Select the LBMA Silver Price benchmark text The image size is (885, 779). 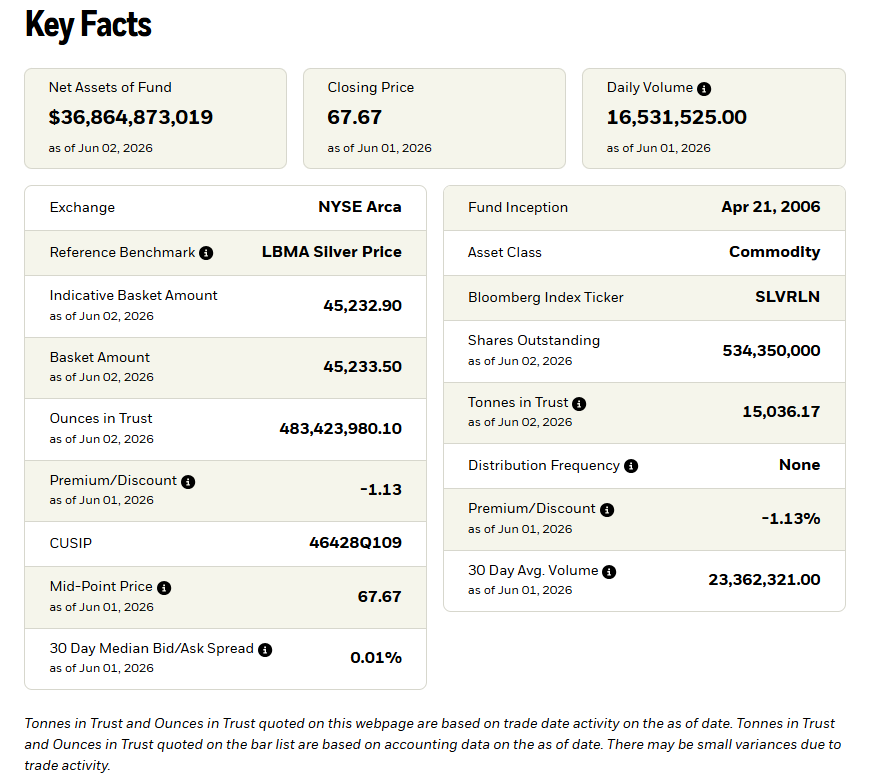point(331,252)
